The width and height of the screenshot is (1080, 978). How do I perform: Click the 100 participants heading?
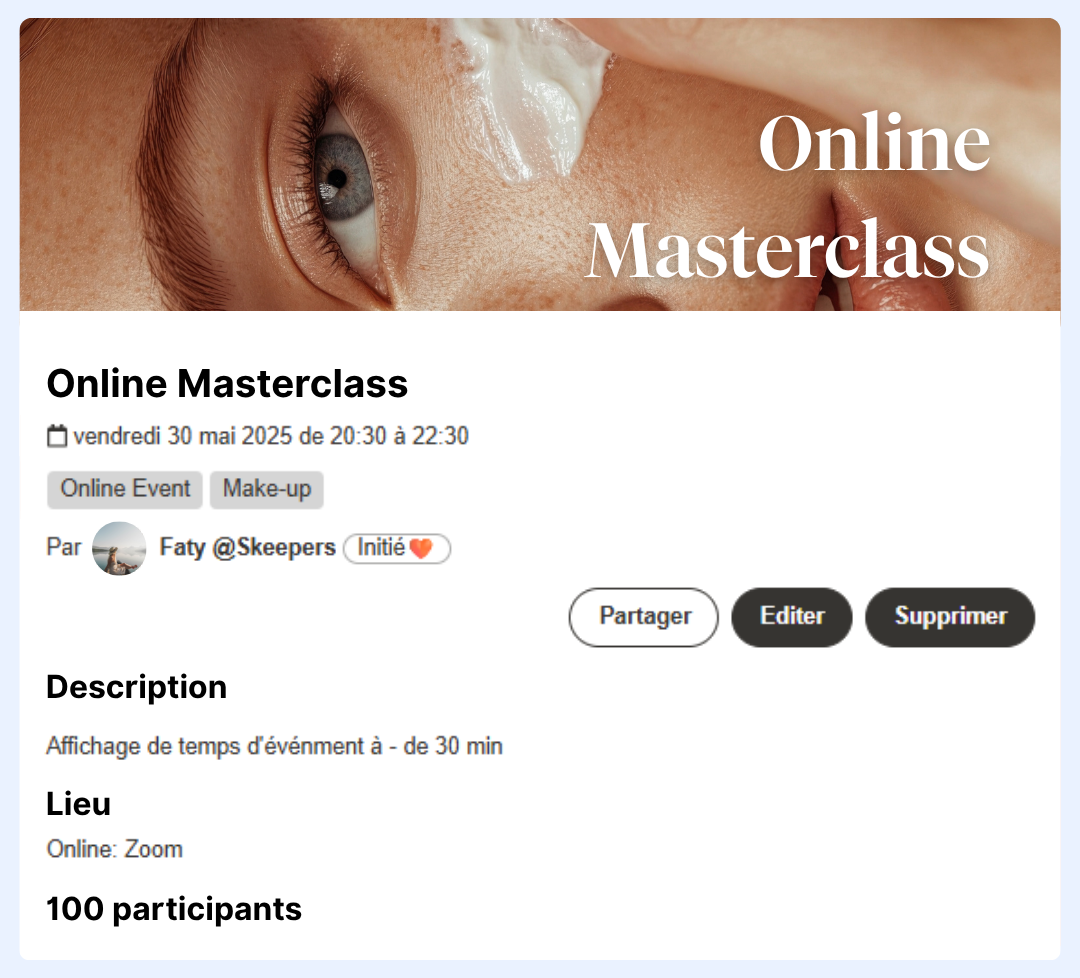pyautogui.click(x=174, y=910)
